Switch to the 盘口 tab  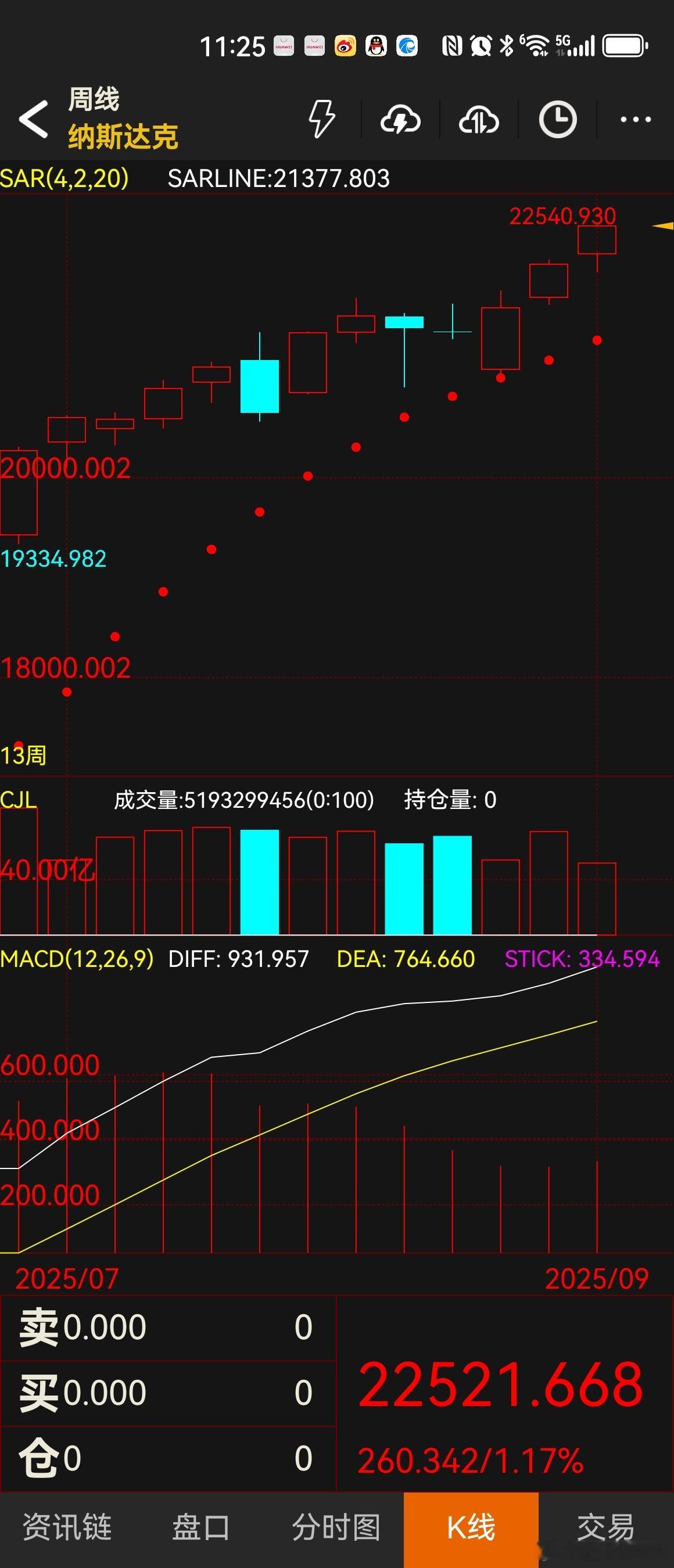(201, 1529)
